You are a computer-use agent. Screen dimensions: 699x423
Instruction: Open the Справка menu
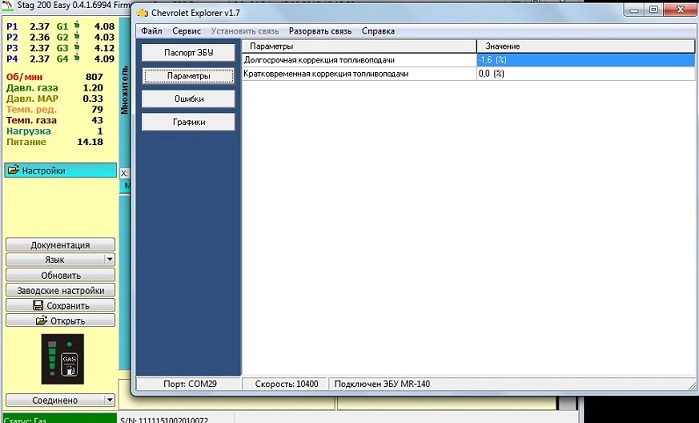[378, 31]
